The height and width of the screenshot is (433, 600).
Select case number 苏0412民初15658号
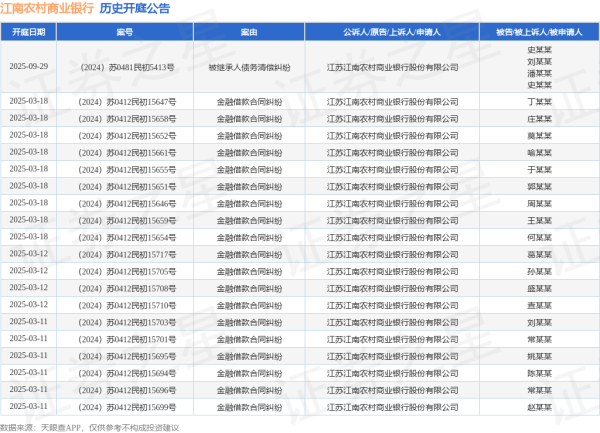127,119
